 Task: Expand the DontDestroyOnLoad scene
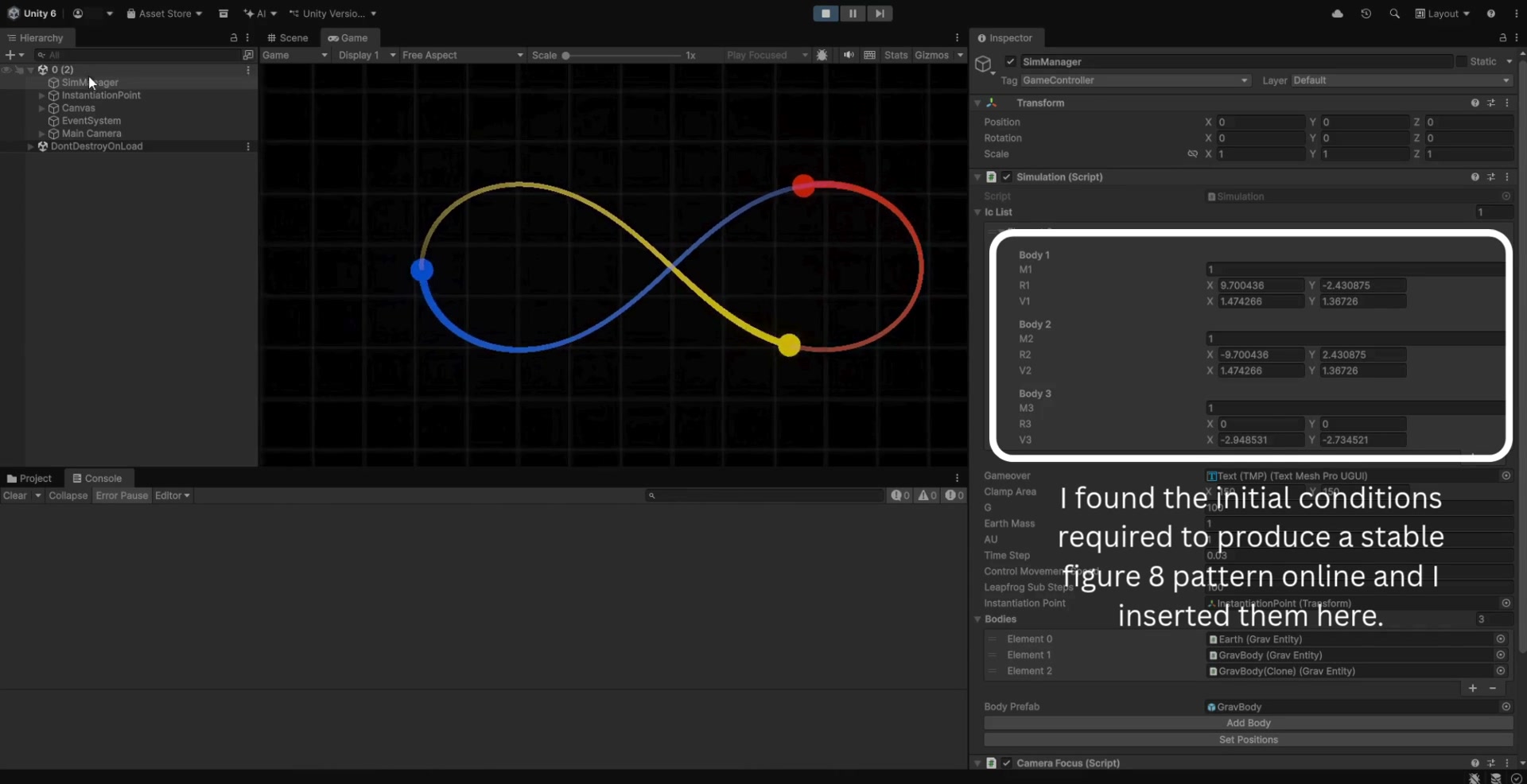click(x=30, y=146)
